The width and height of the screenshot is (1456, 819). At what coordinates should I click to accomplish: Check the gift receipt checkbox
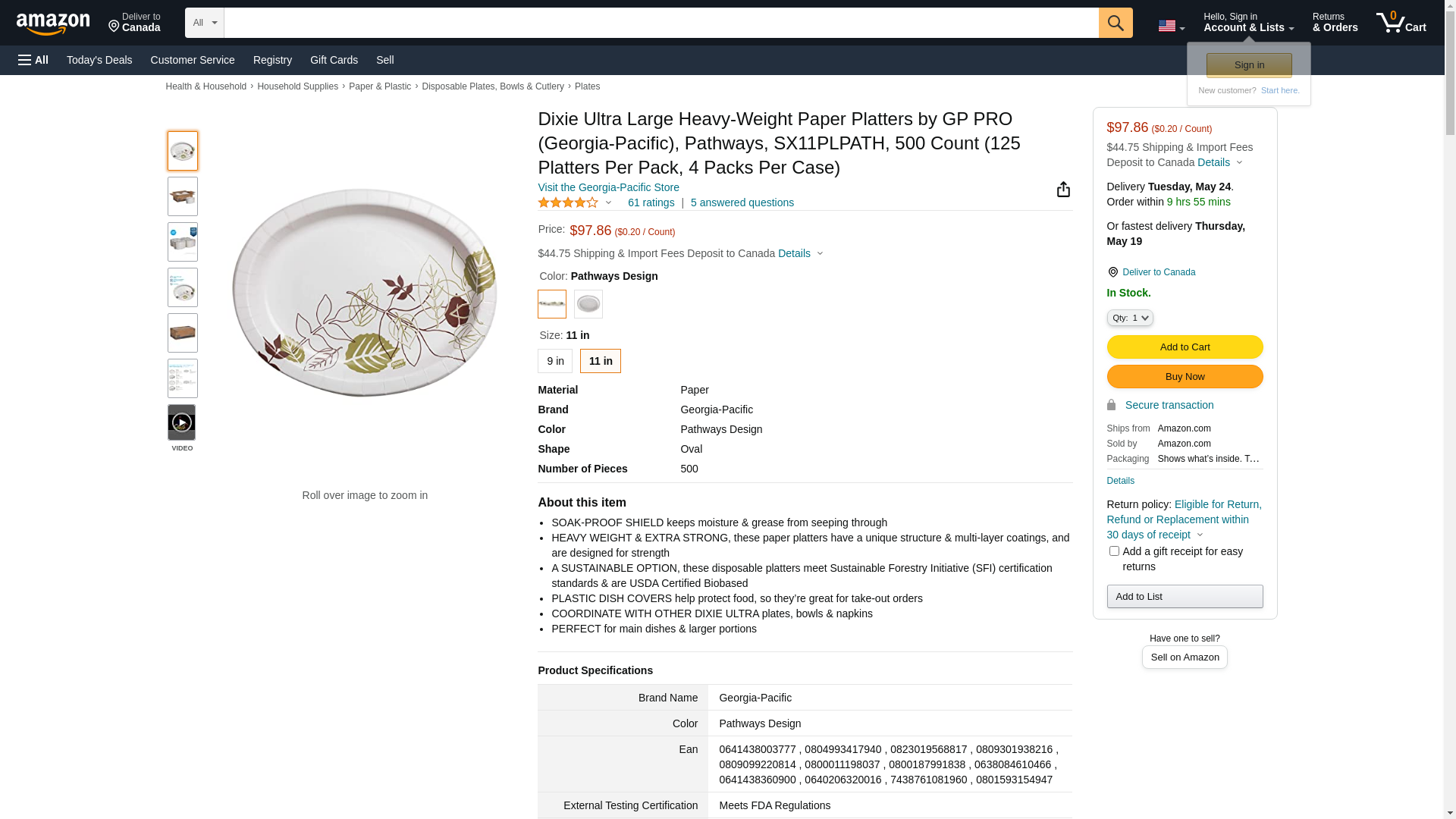tap(1114, 551)
